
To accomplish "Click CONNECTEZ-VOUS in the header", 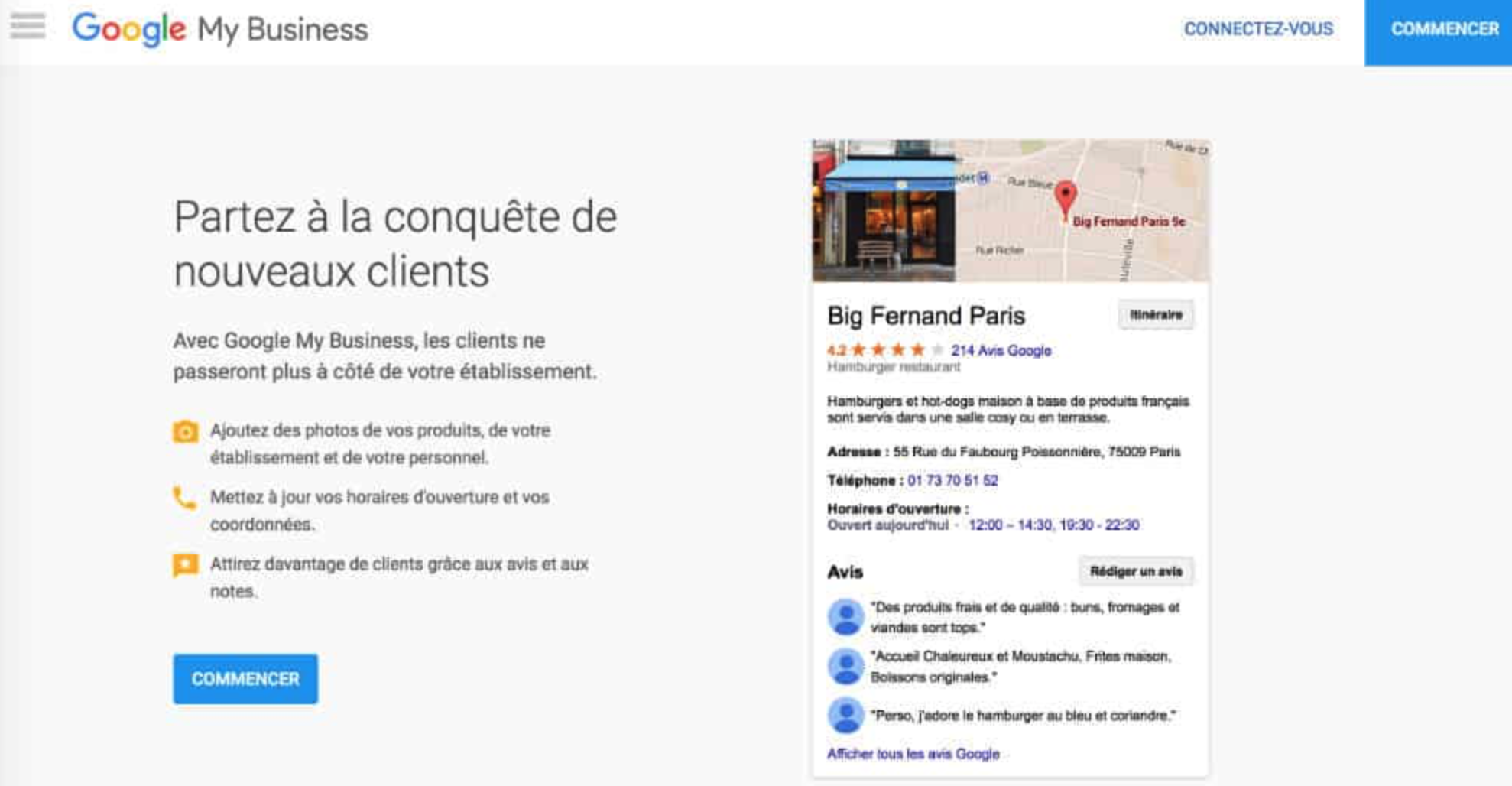I will coord(1258,29).
